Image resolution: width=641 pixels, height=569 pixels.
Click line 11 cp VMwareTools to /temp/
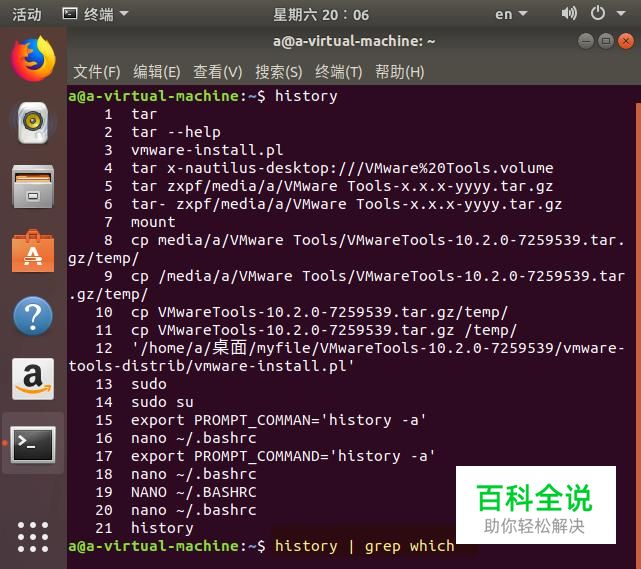[324, 330]
